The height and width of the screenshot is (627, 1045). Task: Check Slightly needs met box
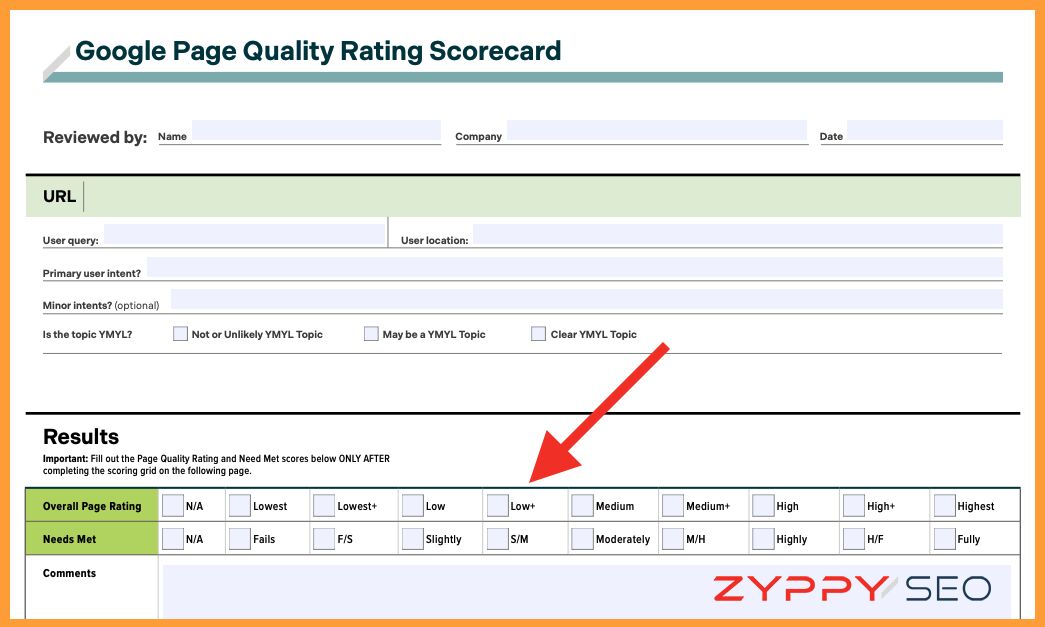[x=413, y=538]
